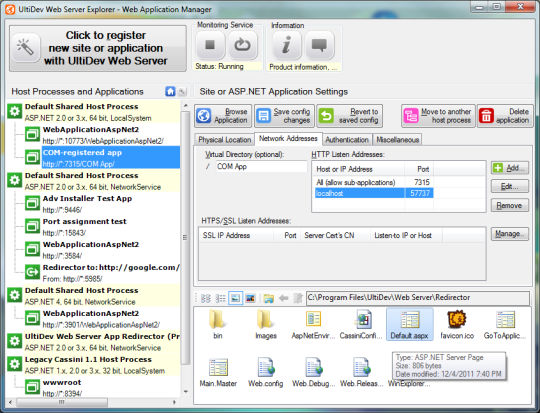The width and height of the screenshot is (540, 413).
Task: Revert to saved config
Action: coord(350,116)
